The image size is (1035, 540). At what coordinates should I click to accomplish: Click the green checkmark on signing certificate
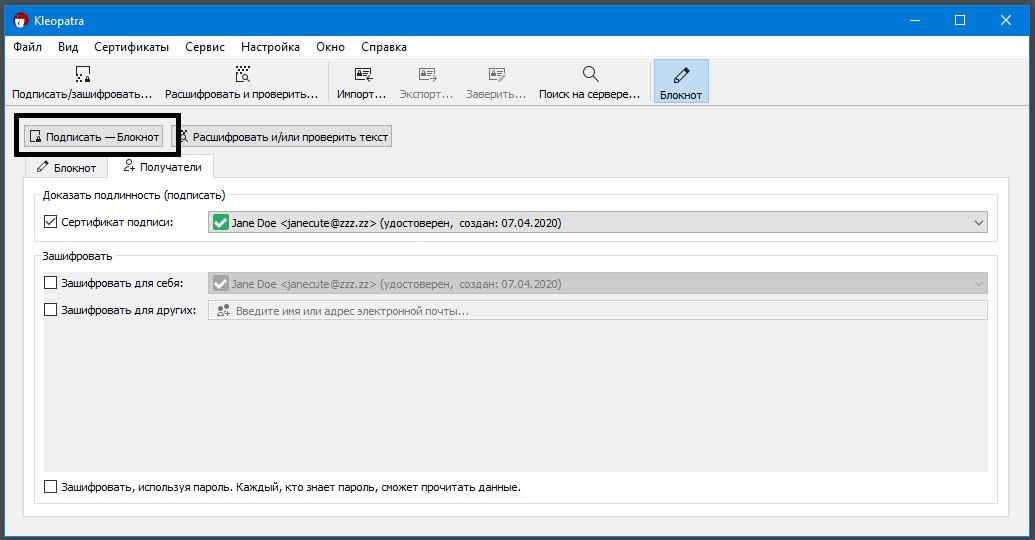[221, 223]
